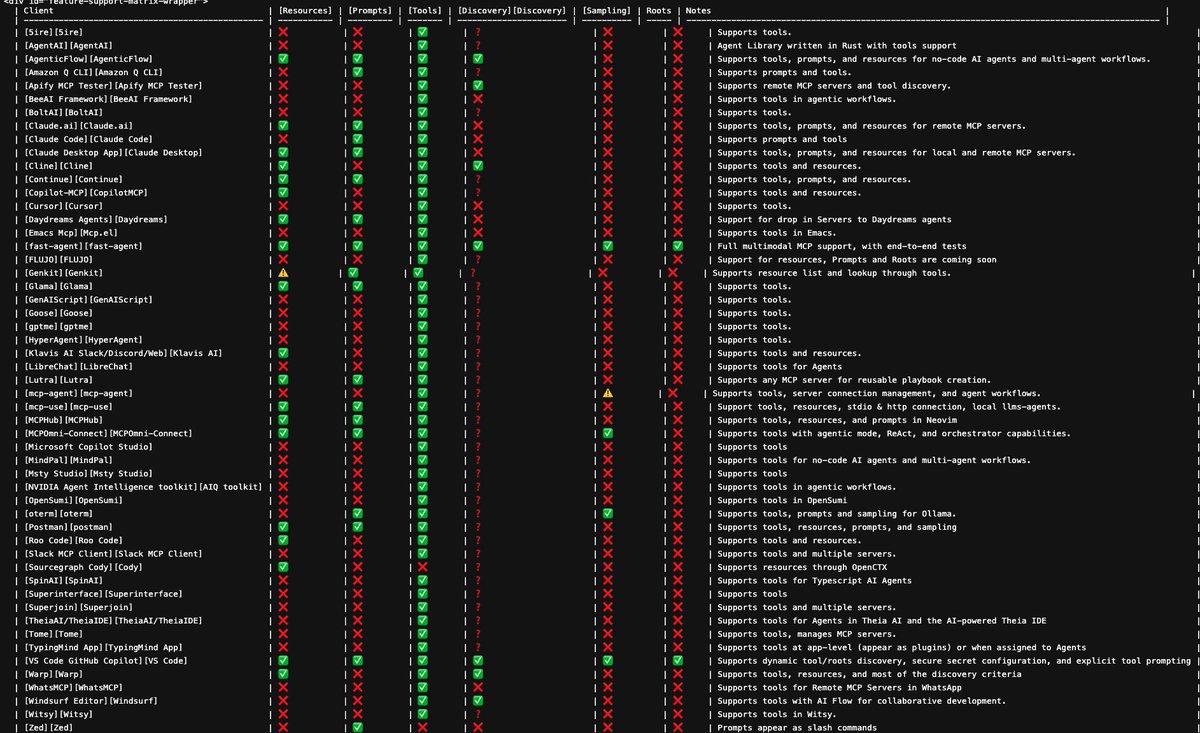
Task: Click the "[Postman][postman]" client entry
Action: click(69, 526)
